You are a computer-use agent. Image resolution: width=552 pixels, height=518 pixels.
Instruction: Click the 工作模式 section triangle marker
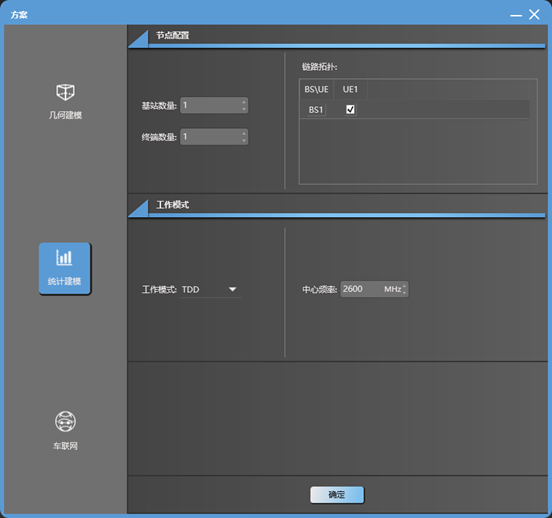tap(138, 208)
